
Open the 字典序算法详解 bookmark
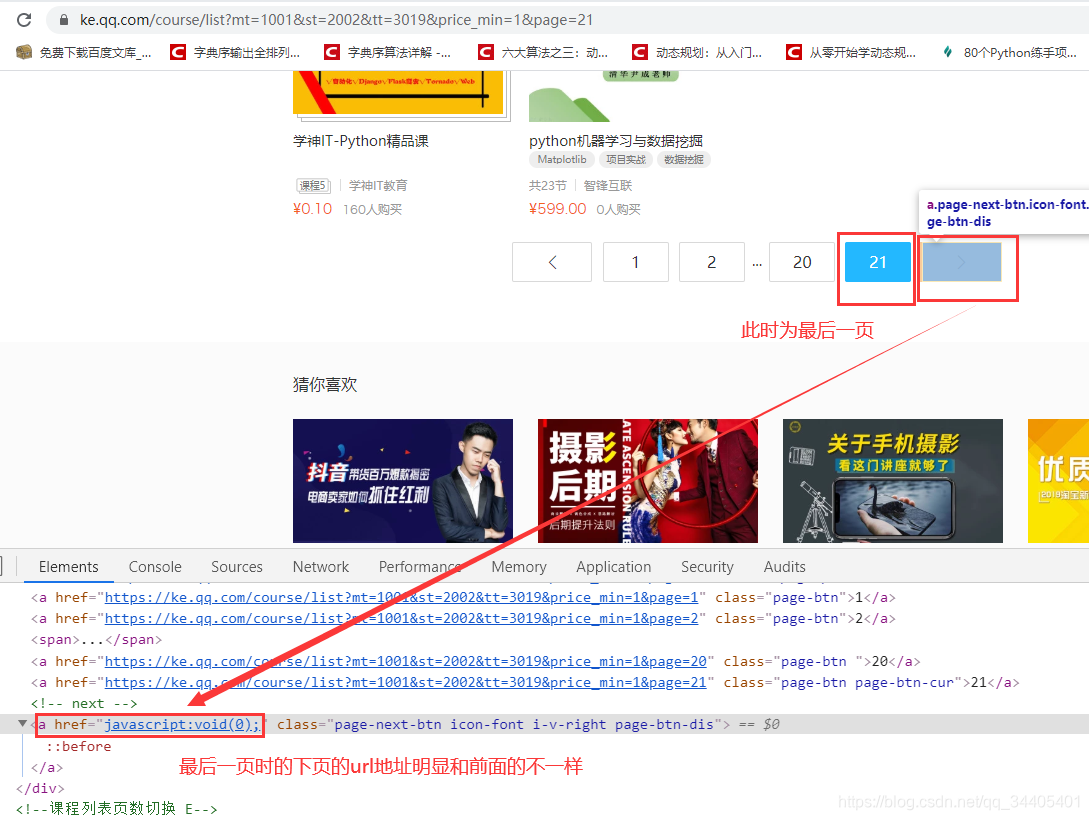(388, 52)
